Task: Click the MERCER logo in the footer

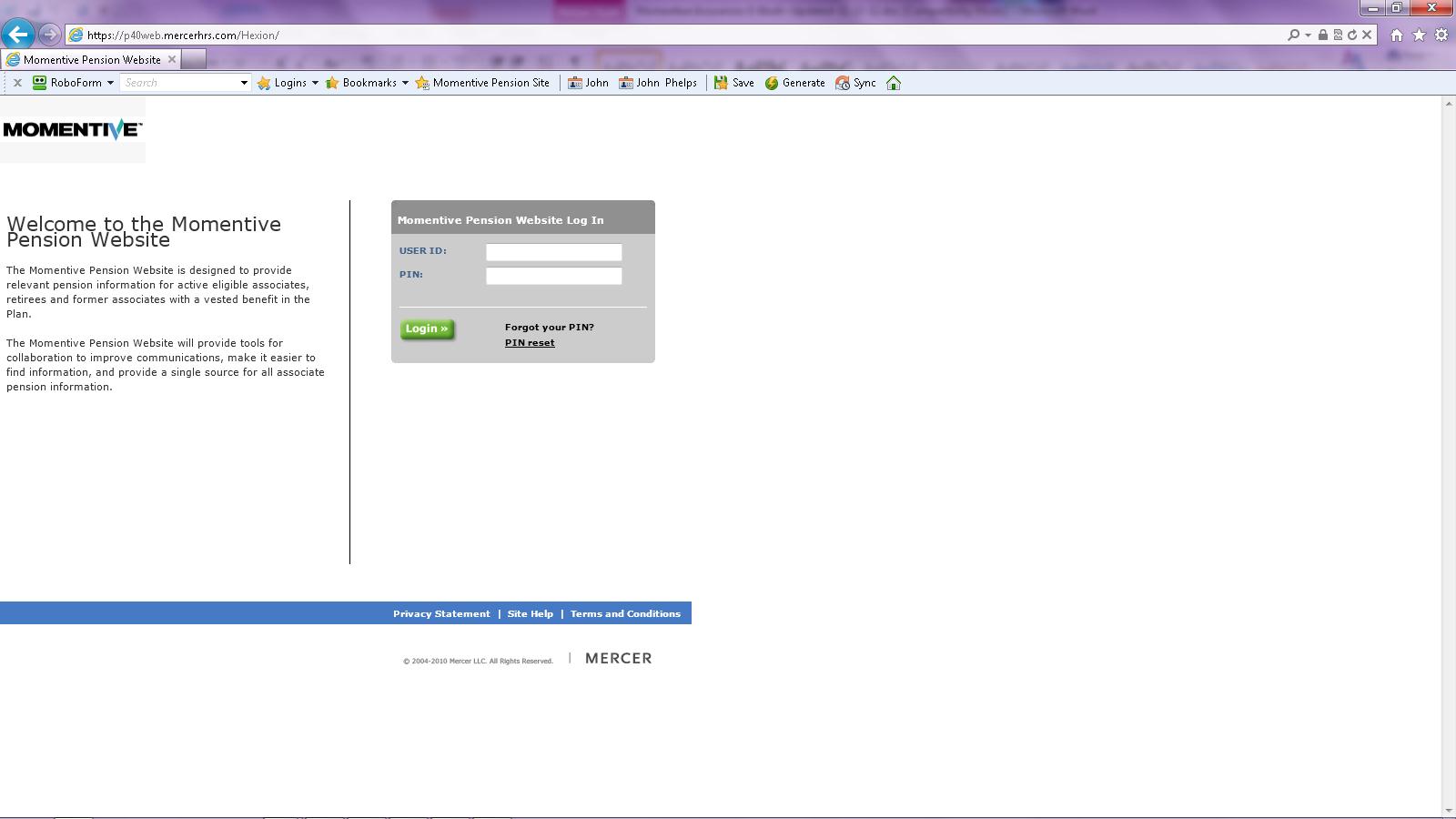Action: [619, 658]
